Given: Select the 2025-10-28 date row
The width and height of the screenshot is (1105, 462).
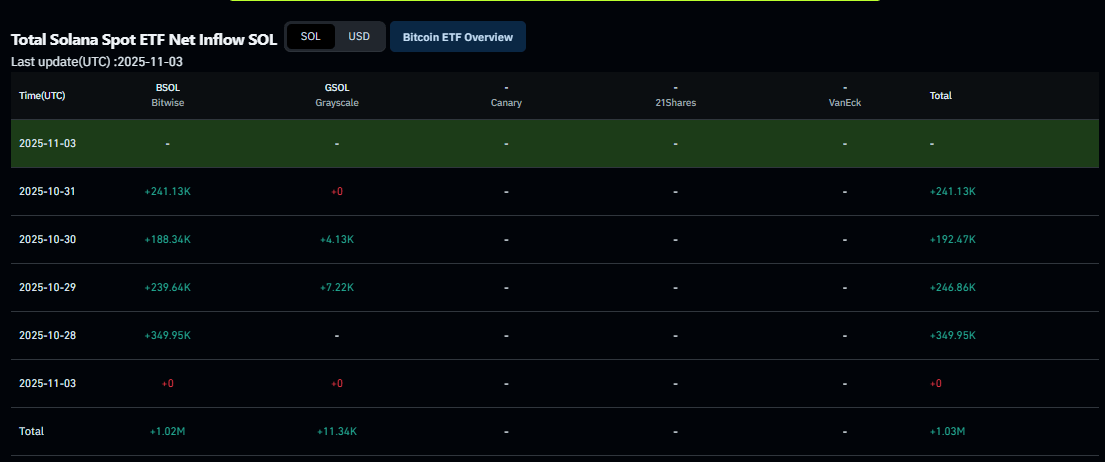Looking at the screenshot, I should [47, 336].
